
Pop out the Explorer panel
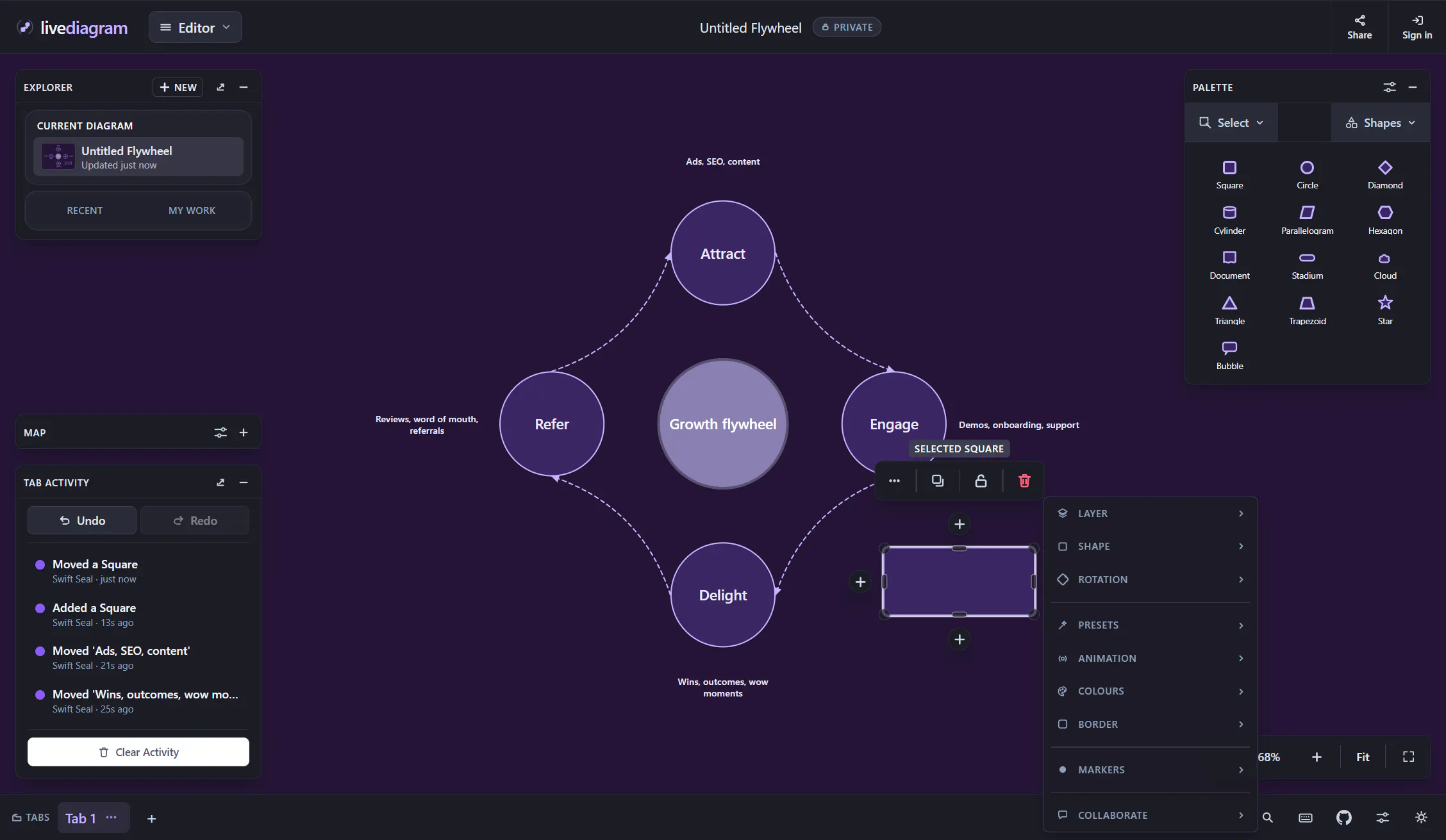coord(220,87)
